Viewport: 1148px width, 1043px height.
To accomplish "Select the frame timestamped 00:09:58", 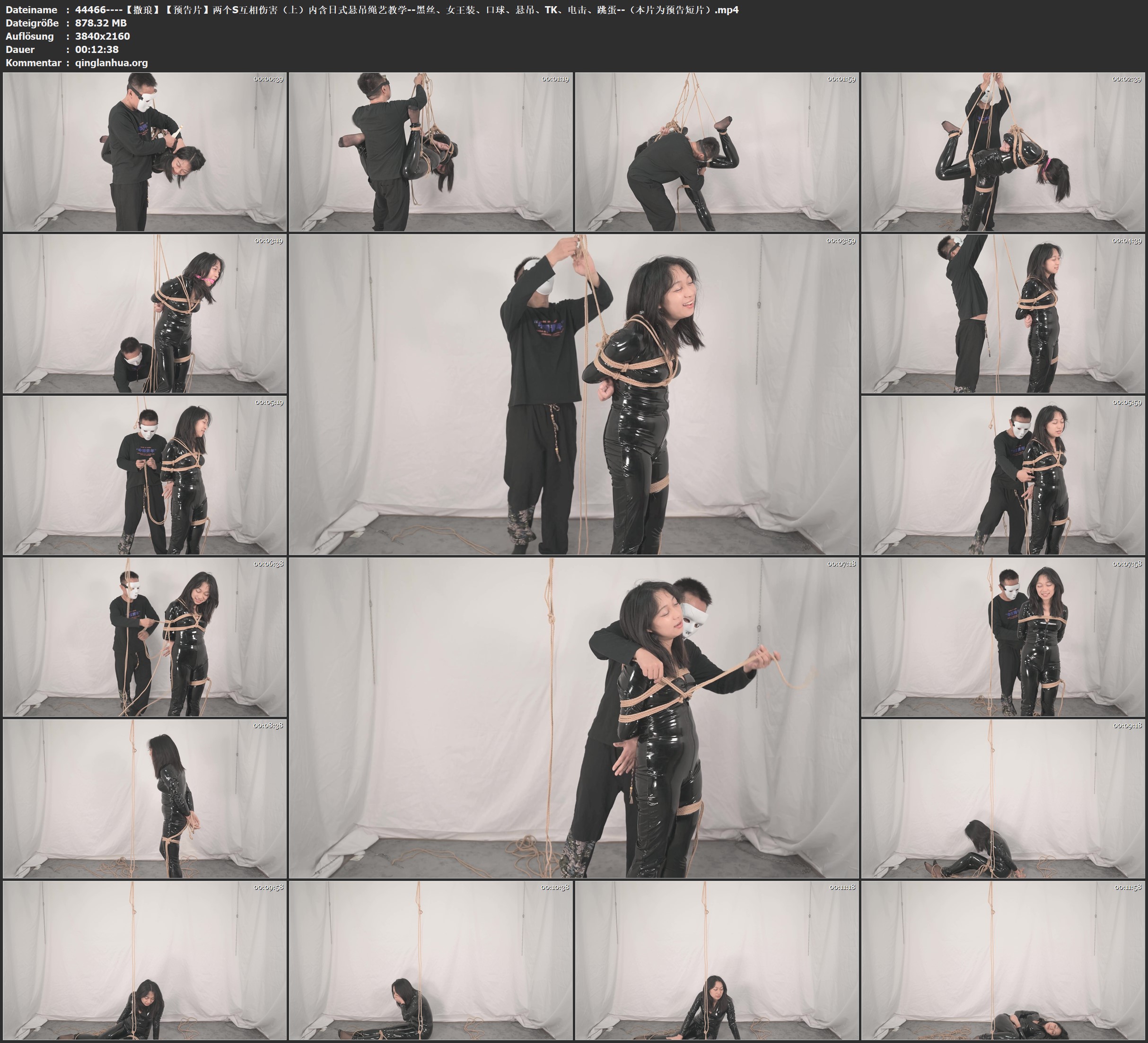I will coord(145,960).
